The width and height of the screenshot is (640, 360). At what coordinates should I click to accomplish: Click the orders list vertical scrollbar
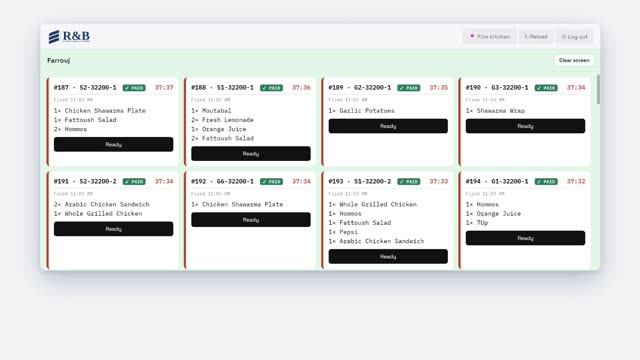[x=598, y=89]
